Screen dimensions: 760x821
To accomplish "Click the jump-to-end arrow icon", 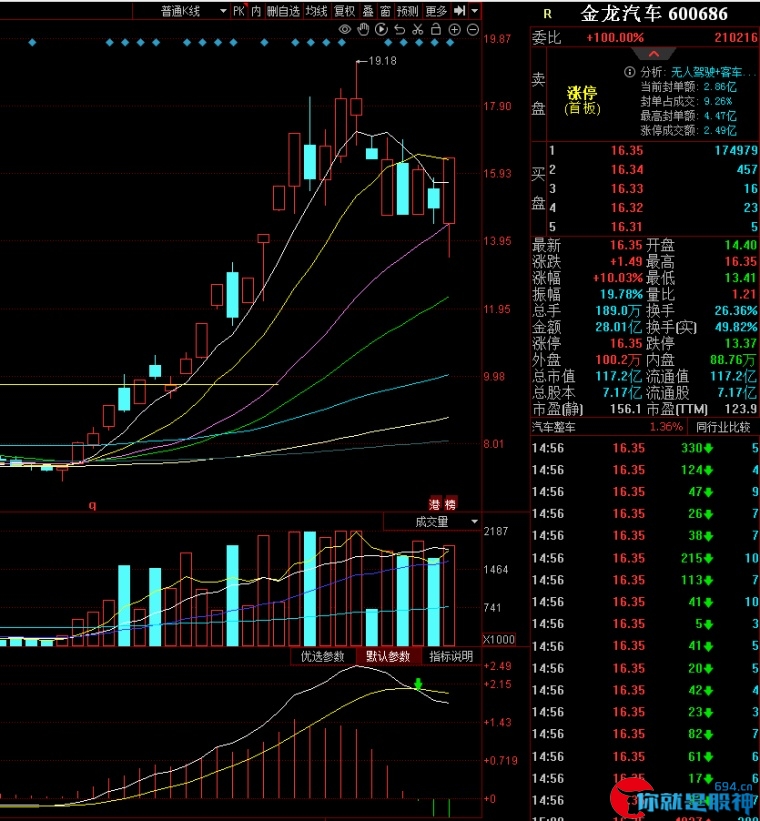I will click(x=460, y=10).
